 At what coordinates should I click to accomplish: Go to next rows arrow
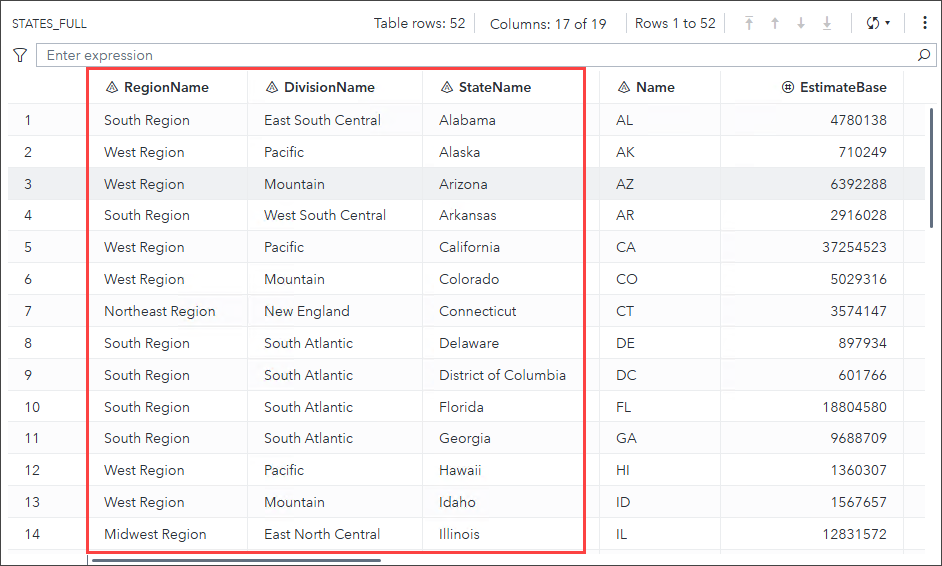tap(801, 23)
